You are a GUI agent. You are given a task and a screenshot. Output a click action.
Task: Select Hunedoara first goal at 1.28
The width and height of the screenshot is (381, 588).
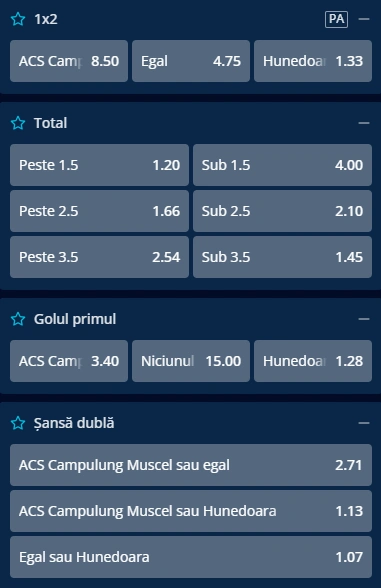313,361
